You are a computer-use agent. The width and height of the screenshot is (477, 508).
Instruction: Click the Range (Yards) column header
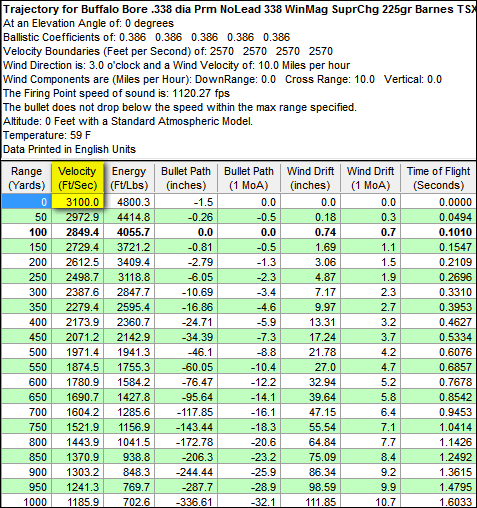tap(26, 178)
